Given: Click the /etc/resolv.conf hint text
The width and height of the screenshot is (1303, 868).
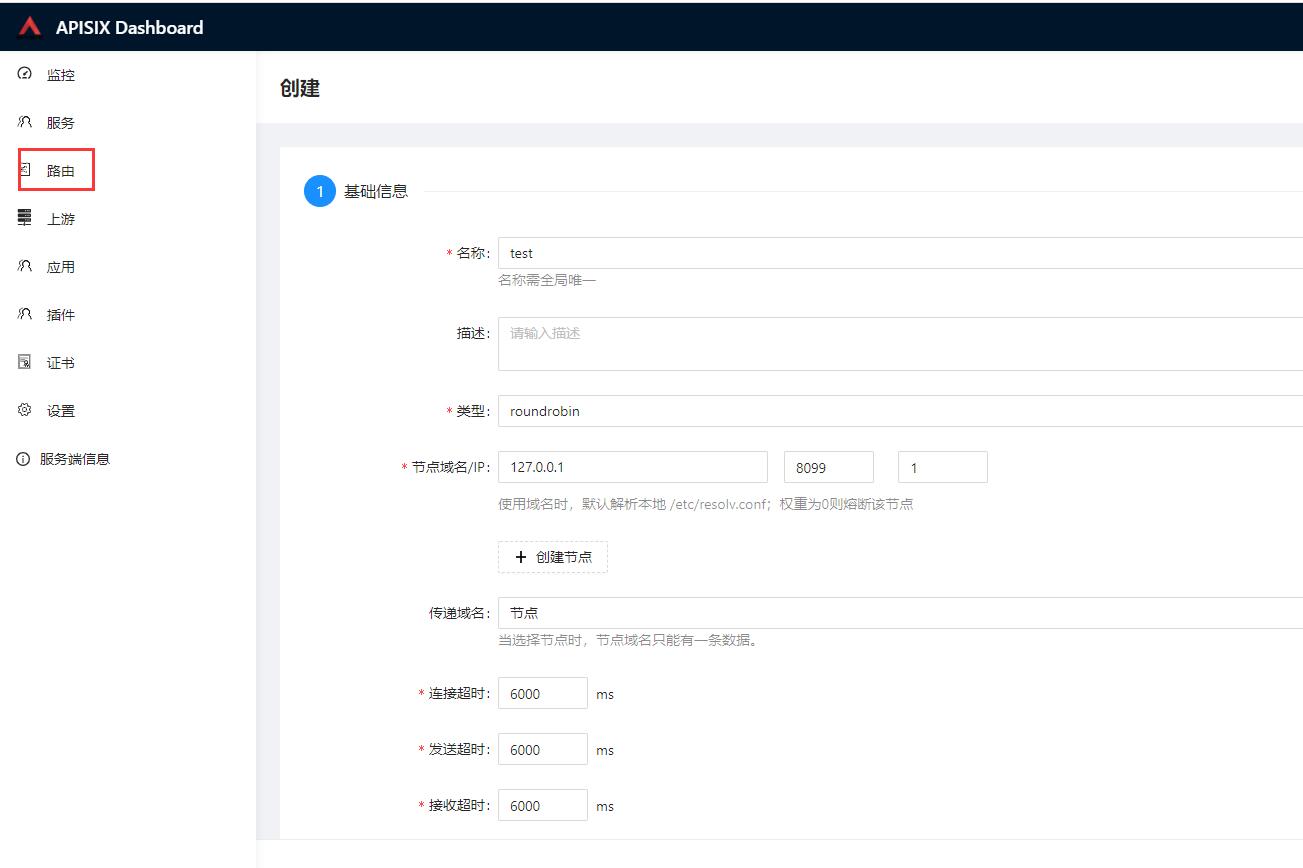Looking at the screenshot, I should click(x=706, y=504).
